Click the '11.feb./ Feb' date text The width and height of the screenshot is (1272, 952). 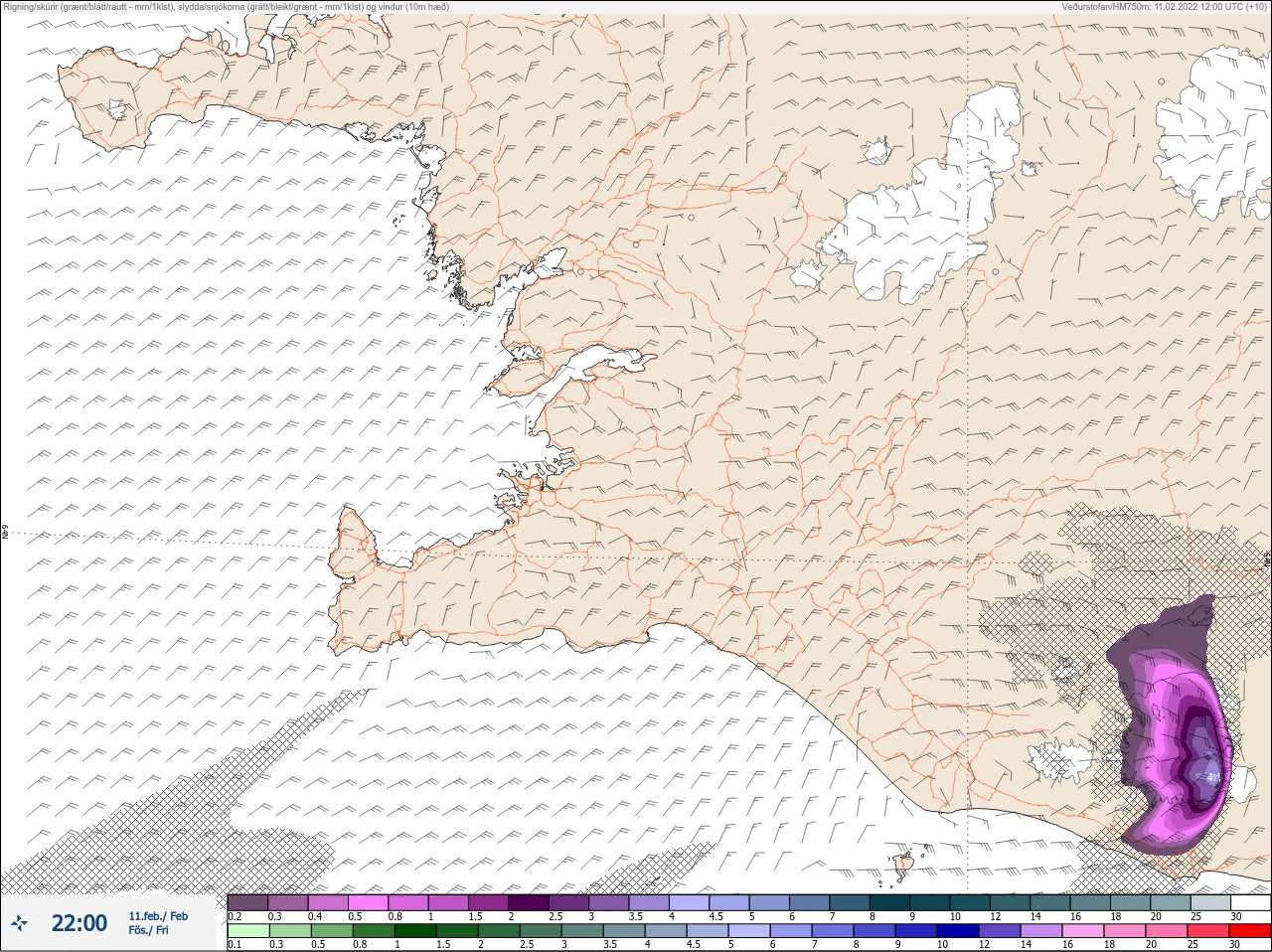click(158, 916)
